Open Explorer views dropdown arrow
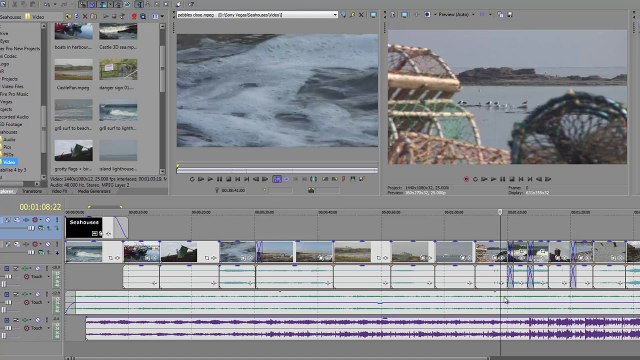 162,16
